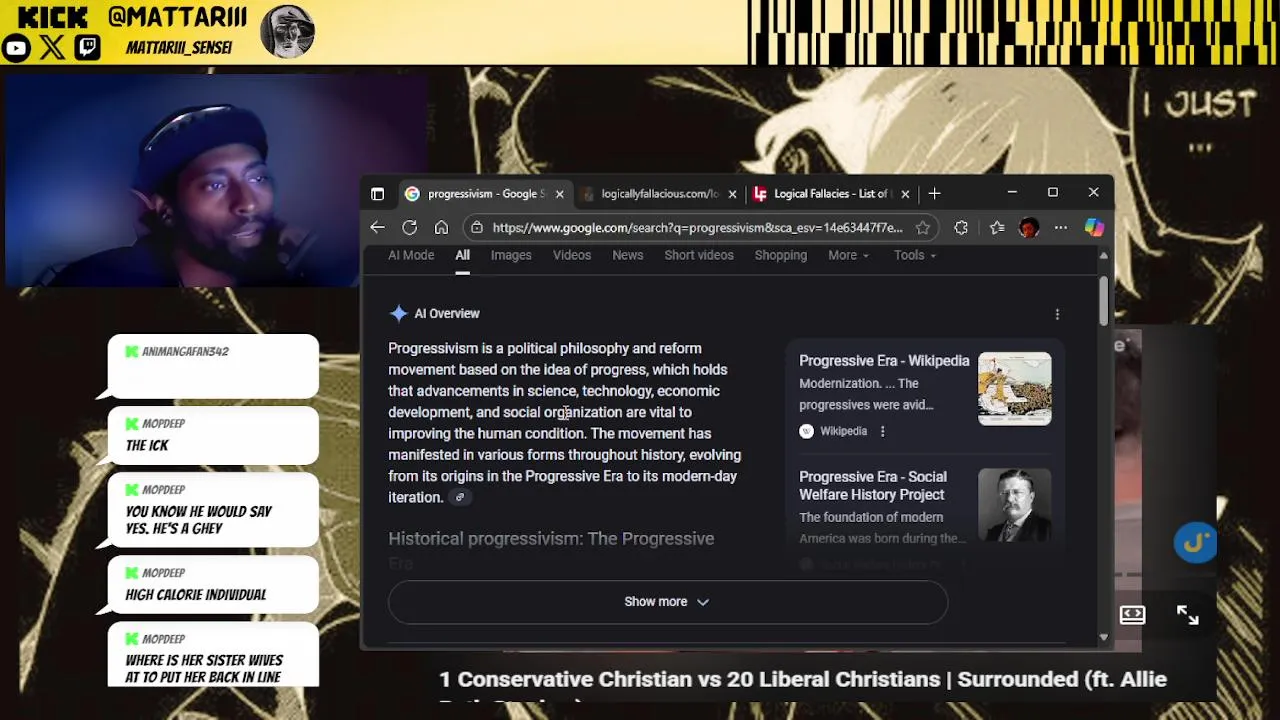
Task: Switch to the logicallyfallacious.com tab
Action: pos(658,194)
